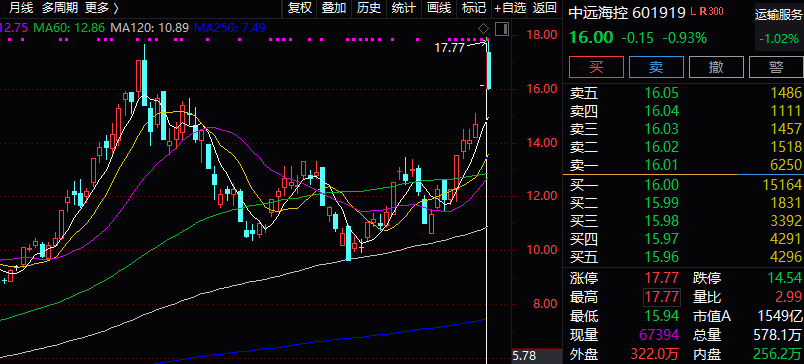Open the 复权 adjustment menu

click(x=300, y=8)
